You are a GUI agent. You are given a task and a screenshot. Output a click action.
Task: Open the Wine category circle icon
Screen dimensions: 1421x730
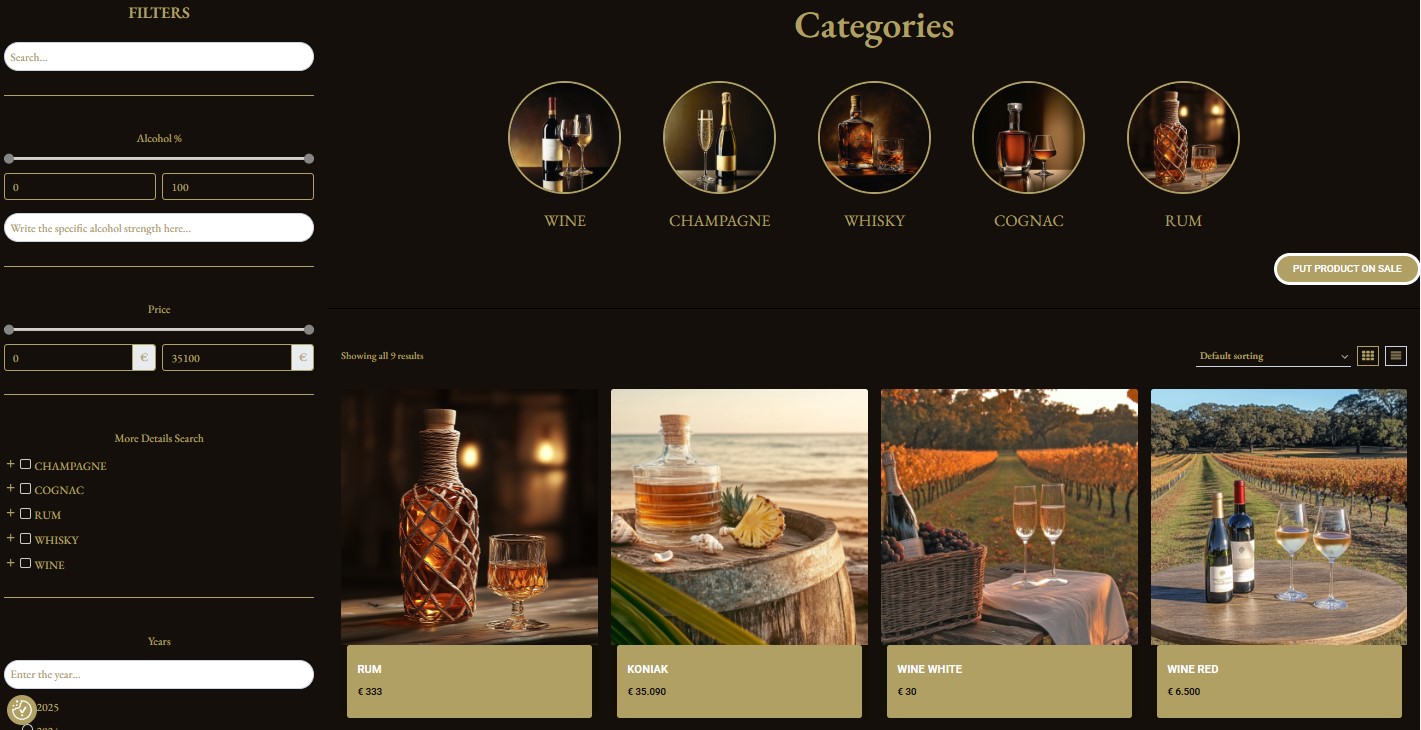pos(565,137)
